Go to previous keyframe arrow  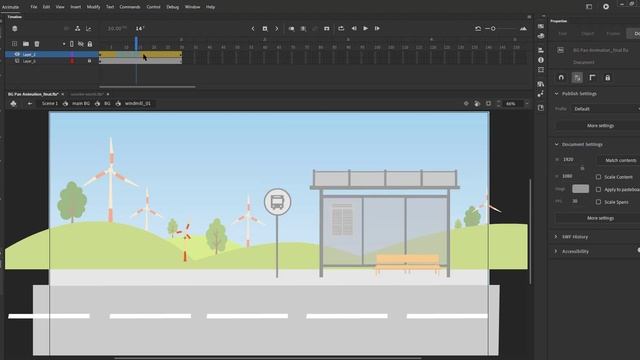[x=253, y=29]
